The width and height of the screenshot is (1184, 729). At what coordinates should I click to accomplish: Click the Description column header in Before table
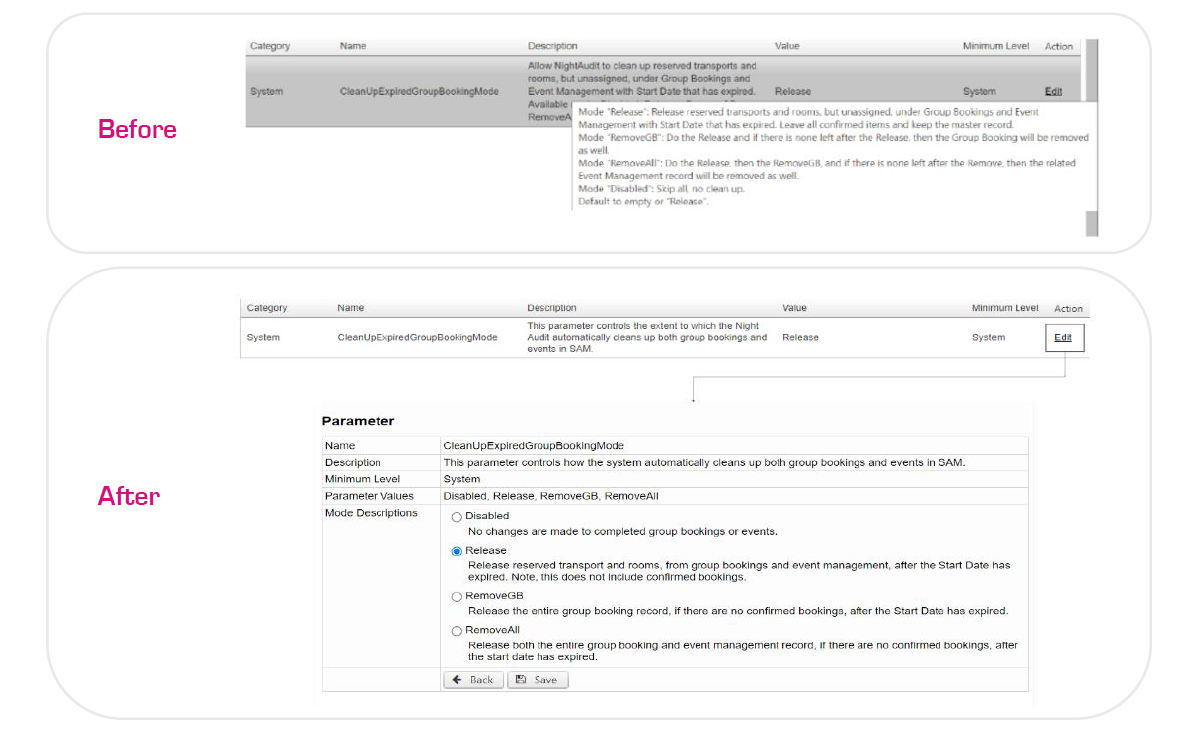[x=553, y=46]
